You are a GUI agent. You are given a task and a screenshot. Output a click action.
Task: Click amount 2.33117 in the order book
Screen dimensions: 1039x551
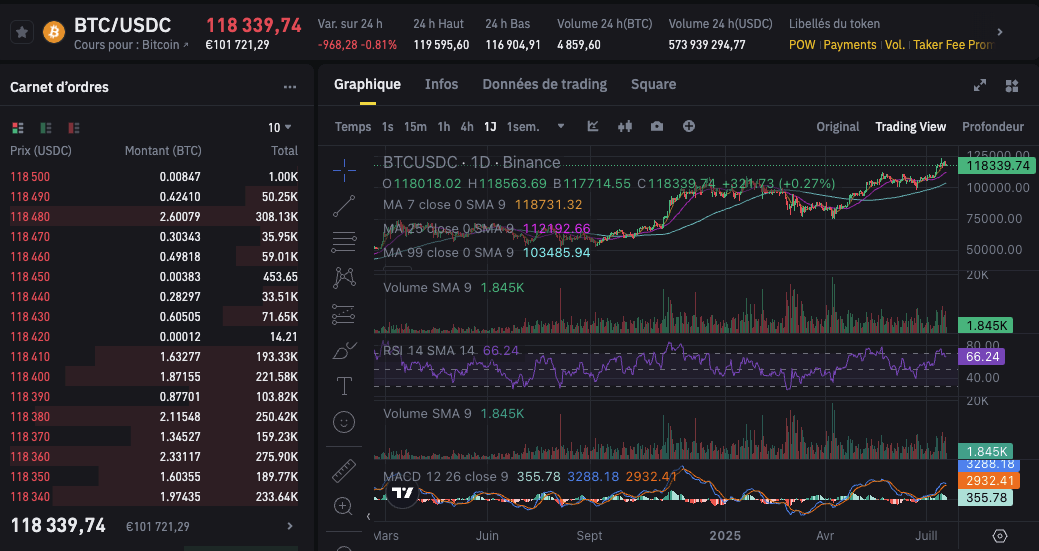click(x=180, y=457)
